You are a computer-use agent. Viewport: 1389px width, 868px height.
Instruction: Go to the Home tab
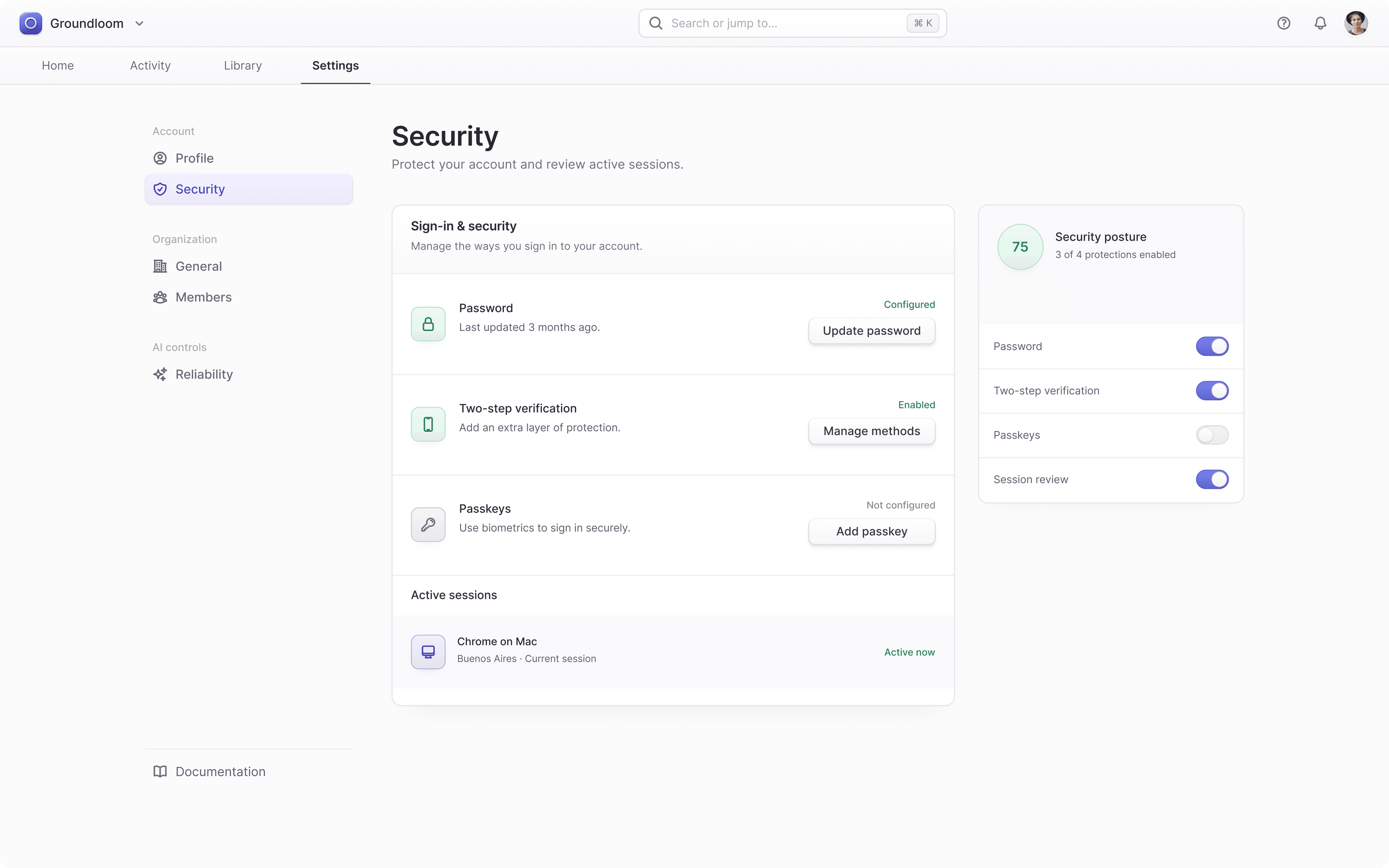pyautogui.click(x=58, y=65)
